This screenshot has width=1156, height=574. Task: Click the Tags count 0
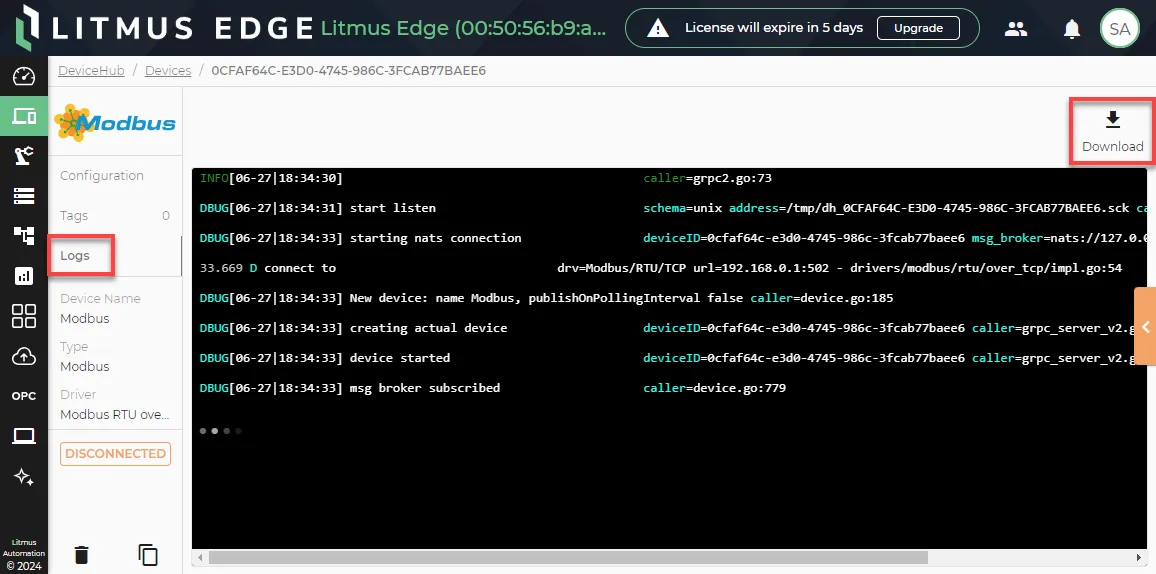166,216
